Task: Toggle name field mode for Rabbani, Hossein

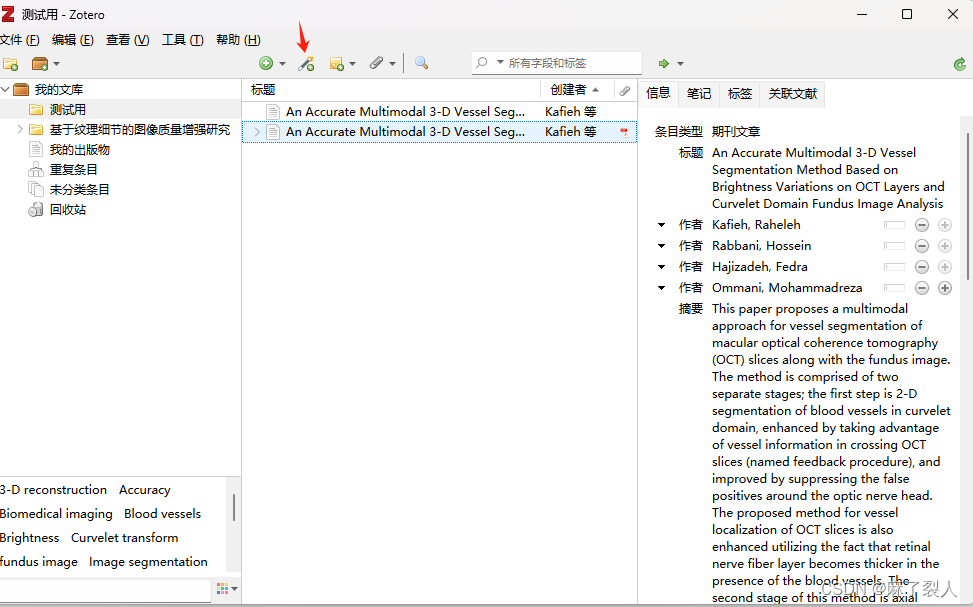Action: (x=894, y=247)
